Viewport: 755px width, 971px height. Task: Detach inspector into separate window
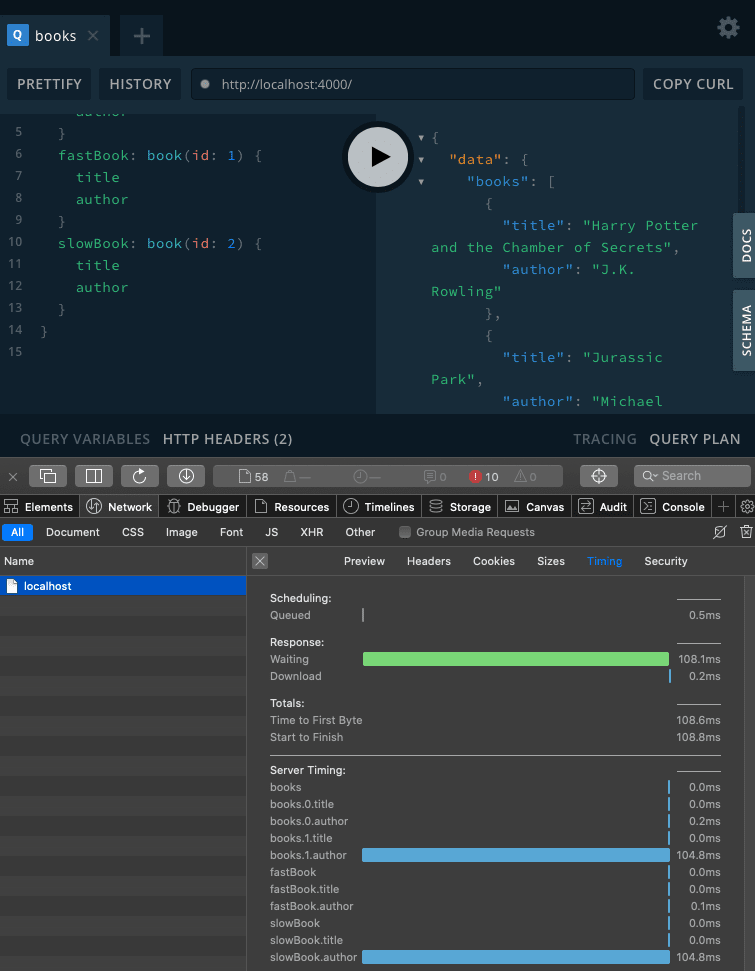pos(48,476)
